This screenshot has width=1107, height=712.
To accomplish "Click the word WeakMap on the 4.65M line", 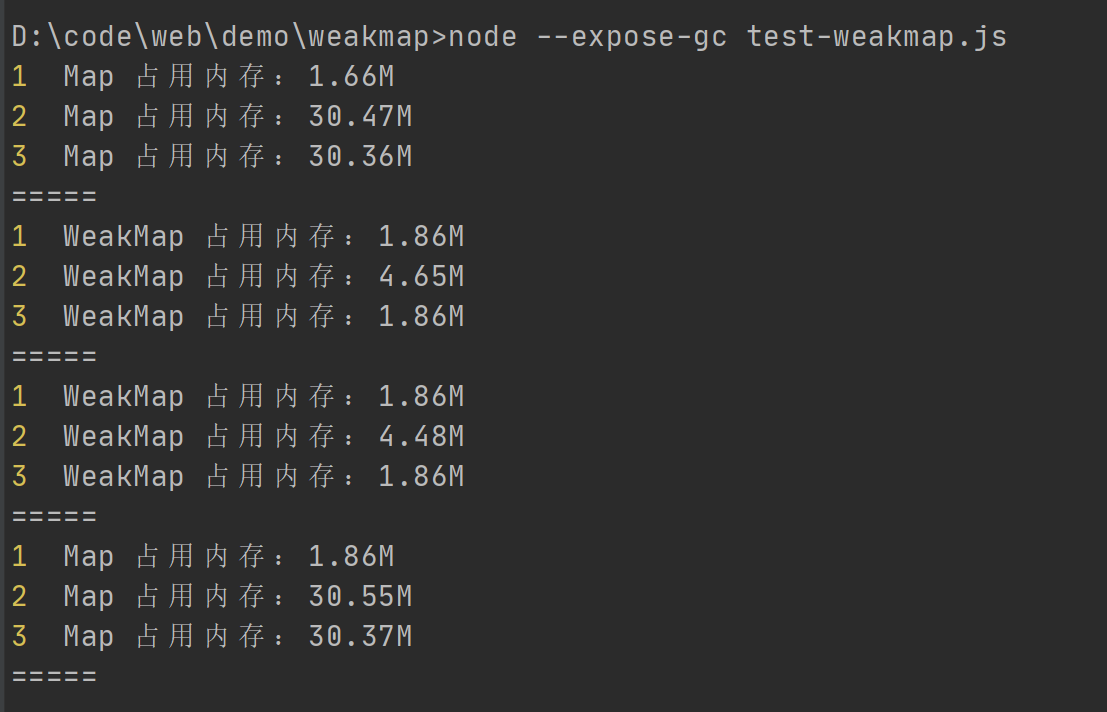I will click(x=124, y=277).
